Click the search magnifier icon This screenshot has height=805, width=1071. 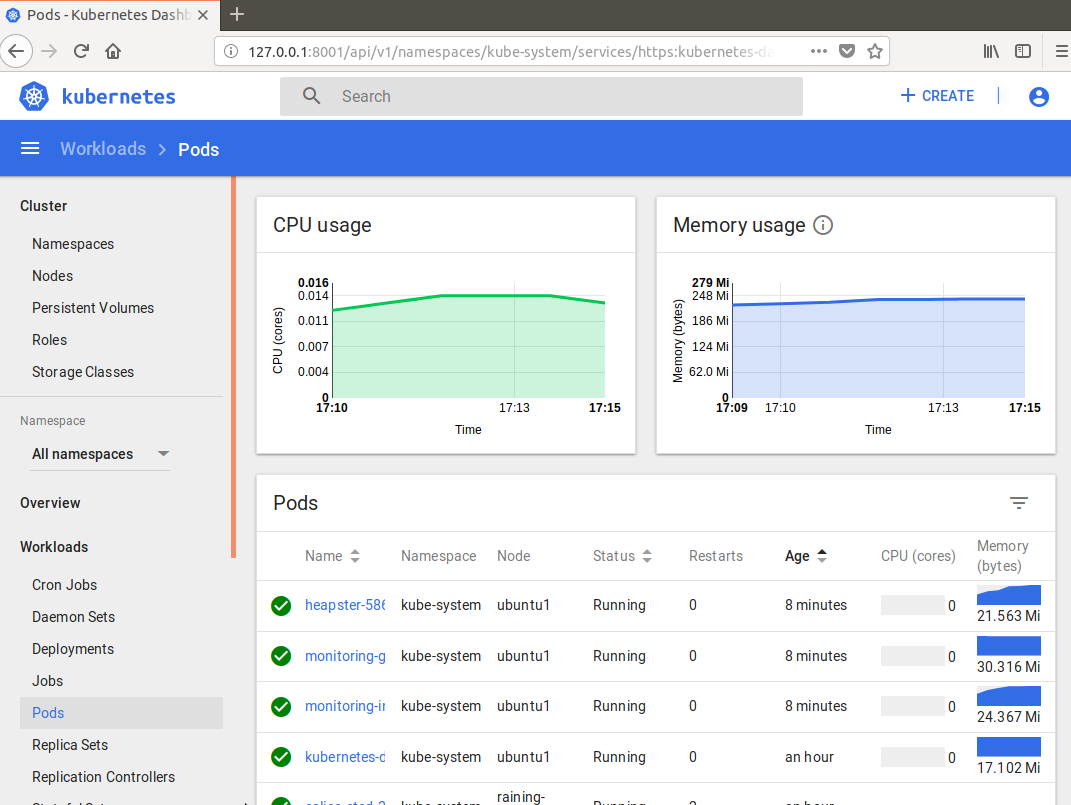tap(311, 96)
